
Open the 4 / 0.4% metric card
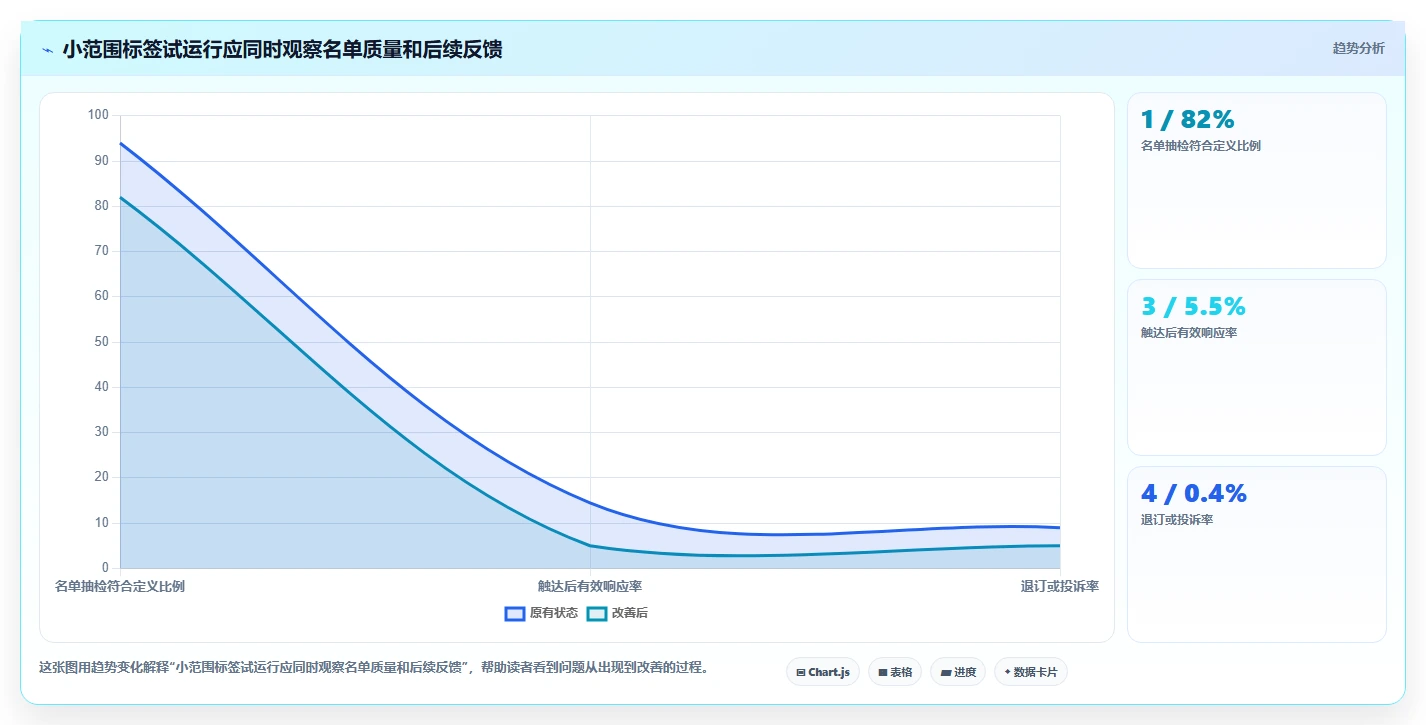click(1256, 554)
